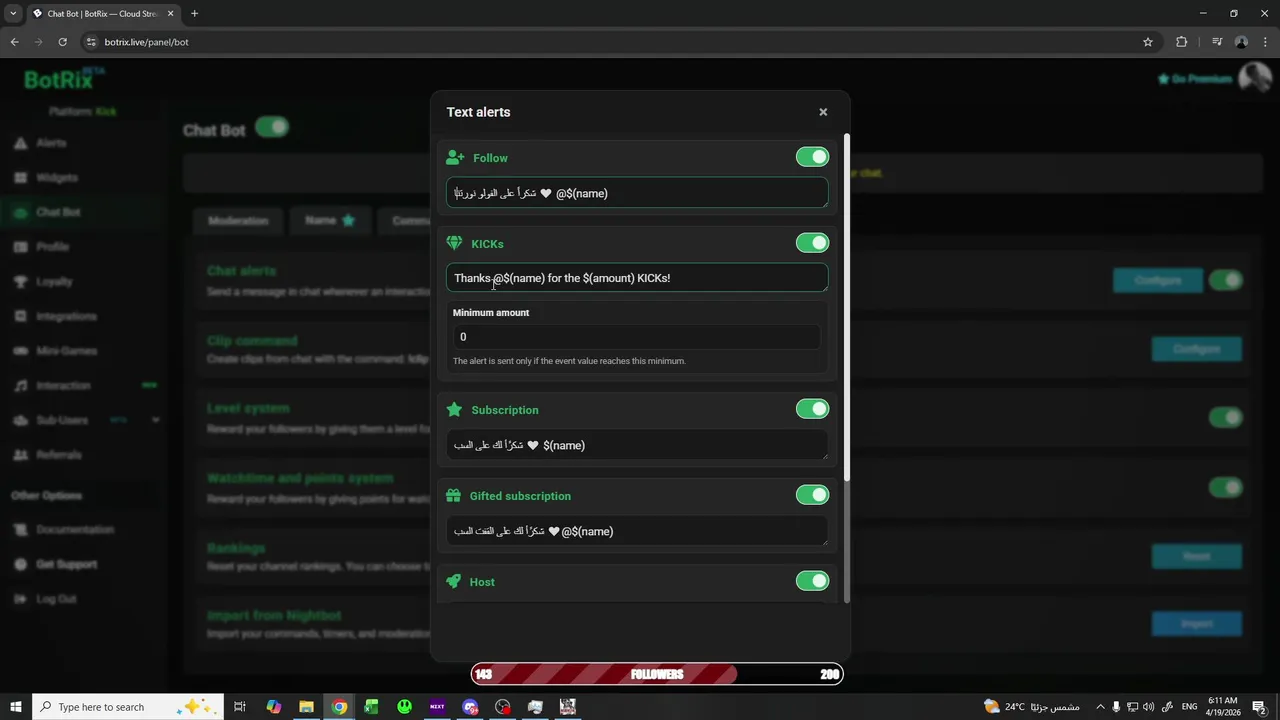This screenshot has height=720, width=1280.
Task: Bookmark this page with the star
Action: tap(1148, 42)
